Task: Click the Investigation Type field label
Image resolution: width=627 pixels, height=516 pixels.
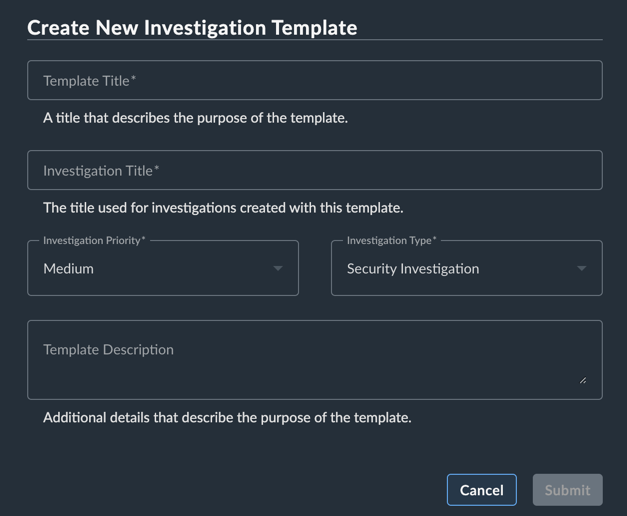Action: 391,240
